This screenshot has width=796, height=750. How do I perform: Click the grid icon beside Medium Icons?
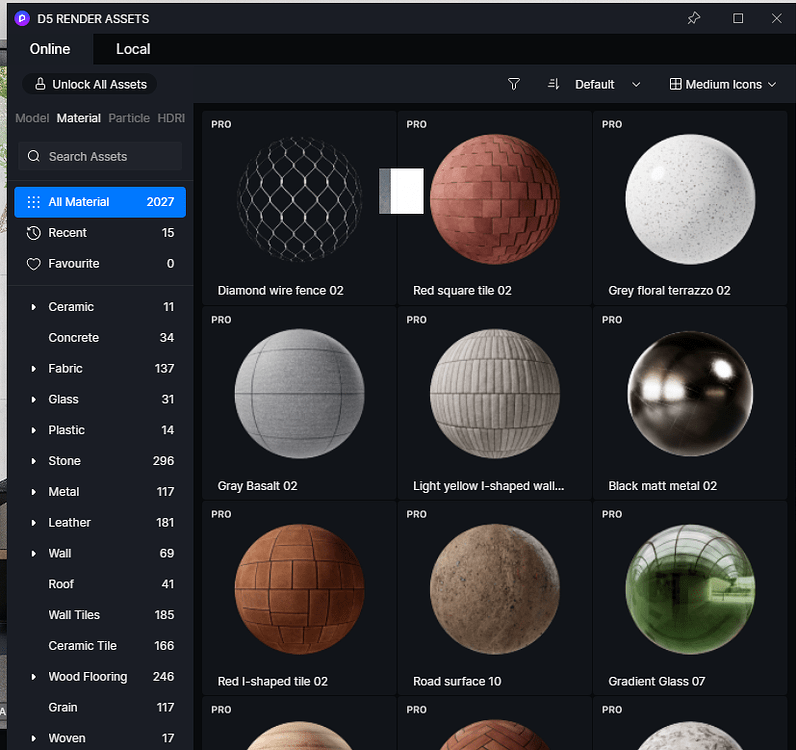675,84
